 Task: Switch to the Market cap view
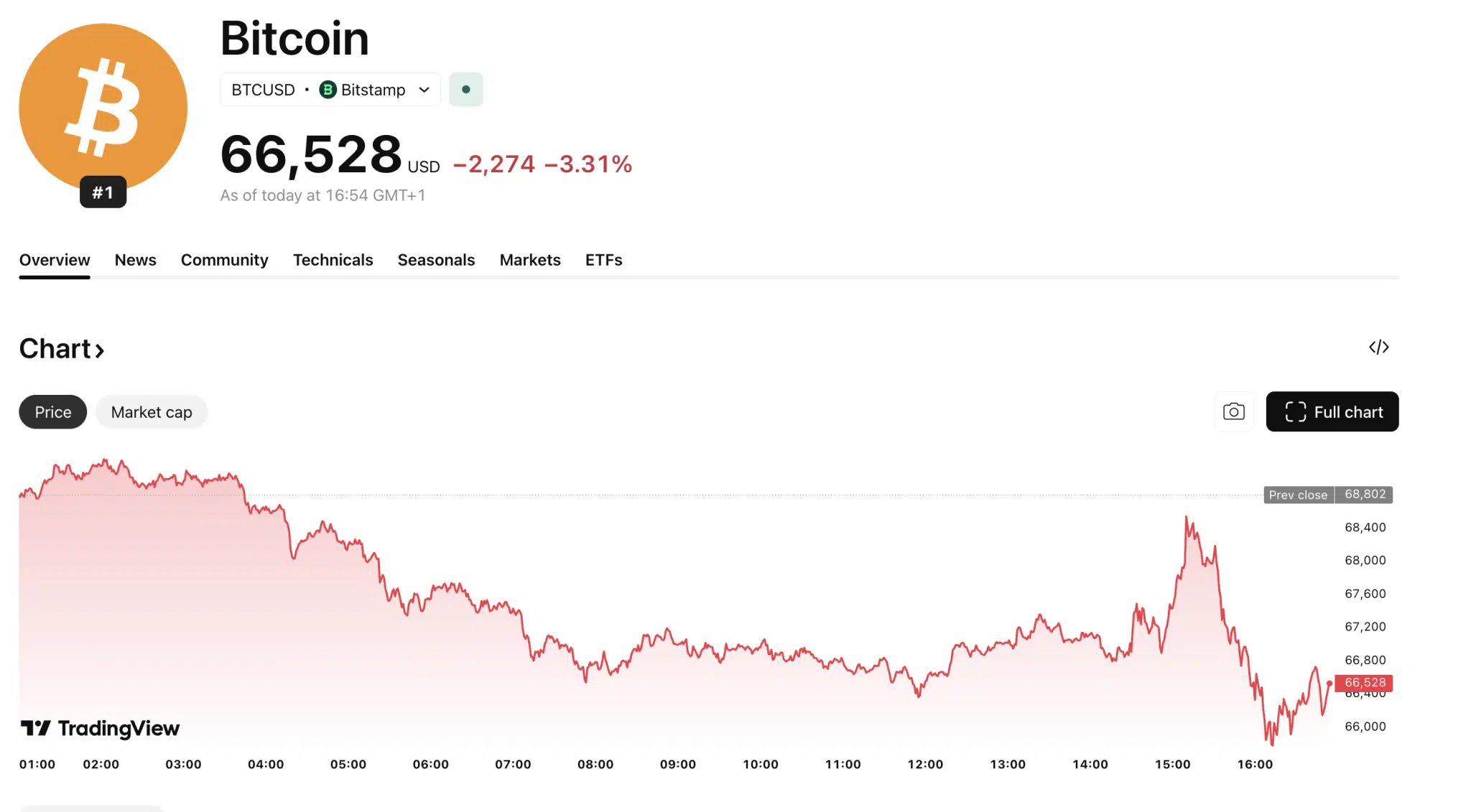151,411
